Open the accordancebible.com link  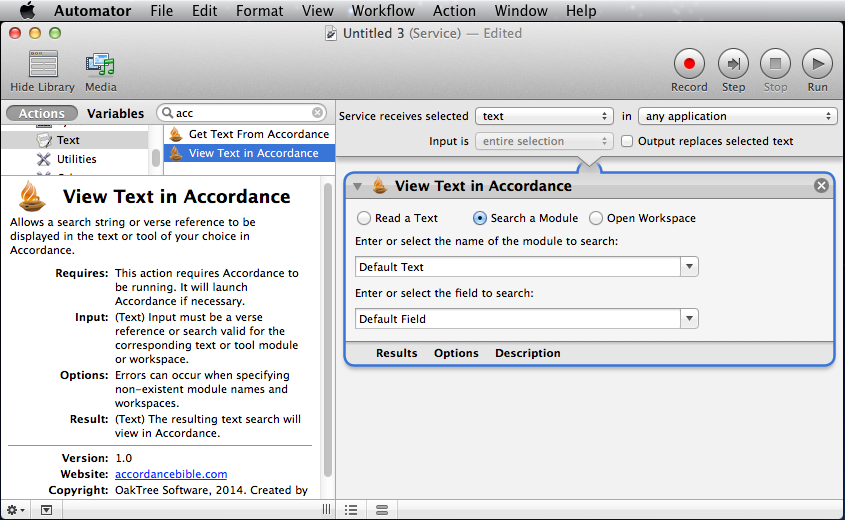click(x=171, y=474)
